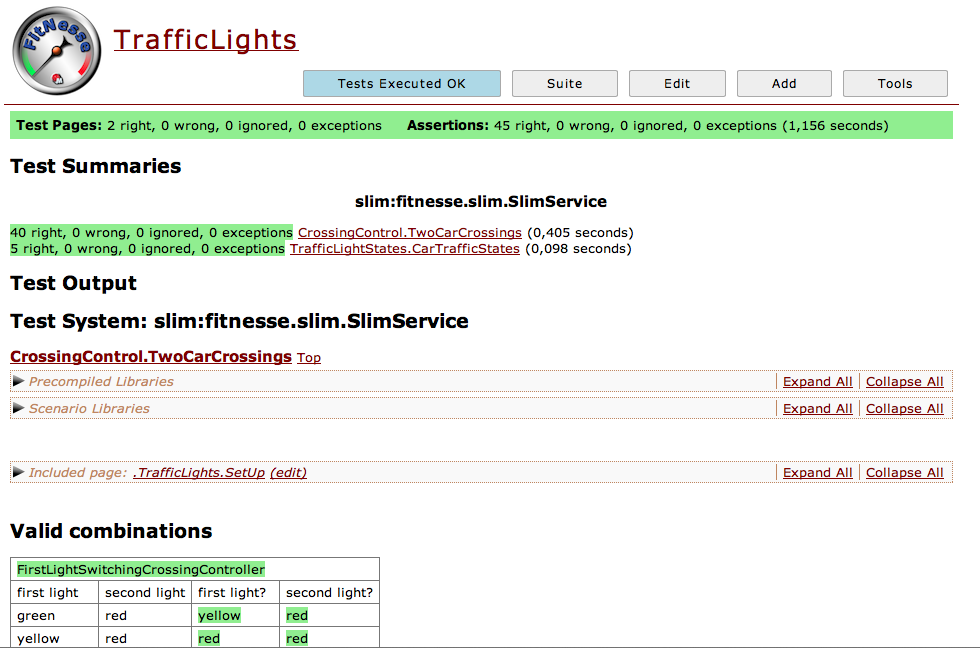
Task: Click the Valid combinations heading
Action: pyautogui.click(x=111, y=531)
